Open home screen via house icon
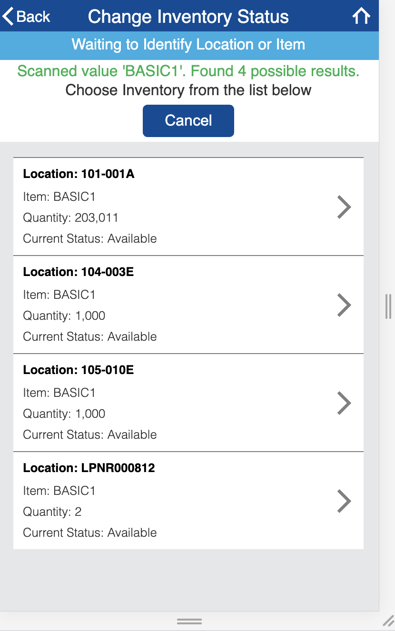 (361, 16)
